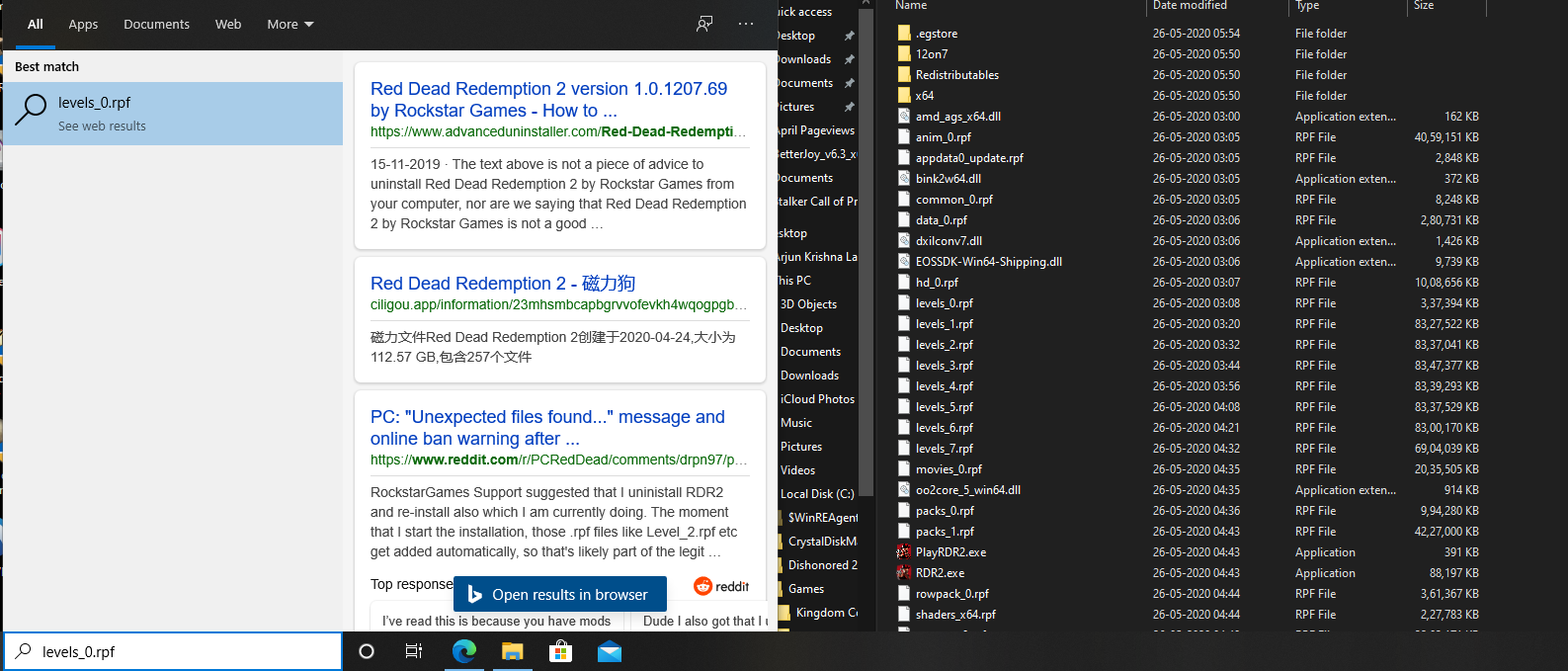Open the search panel options ellipsis
Screen dimensions: 1568x671
pos(746,24)
